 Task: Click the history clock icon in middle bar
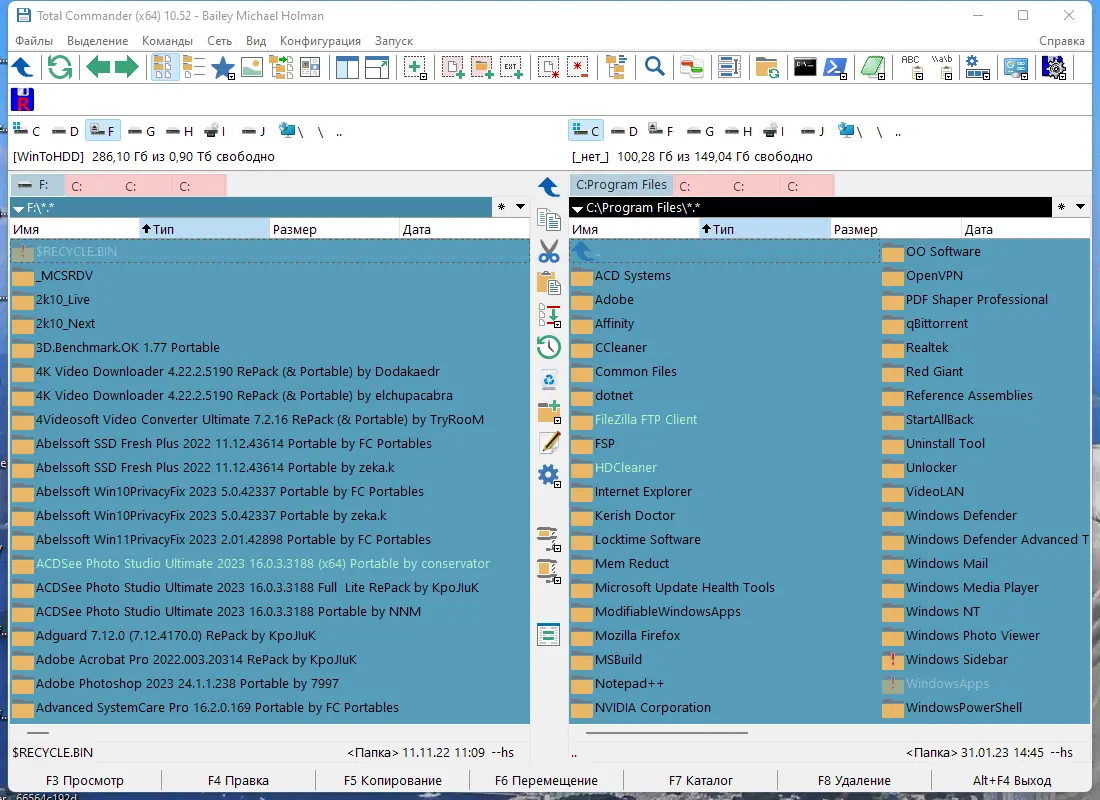pos(549,347)
